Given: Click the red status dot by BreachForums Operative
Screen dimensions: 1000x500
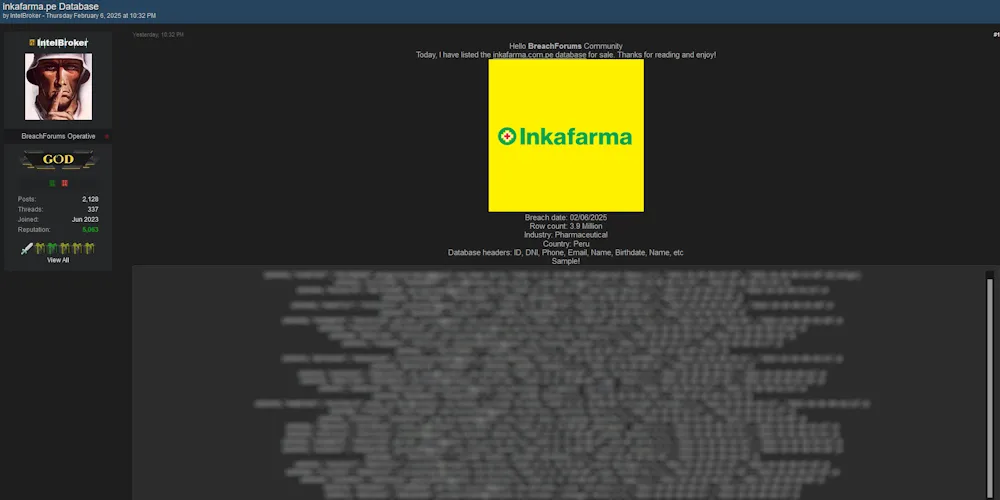Looking at the screenshot, I should click(107, 136).
